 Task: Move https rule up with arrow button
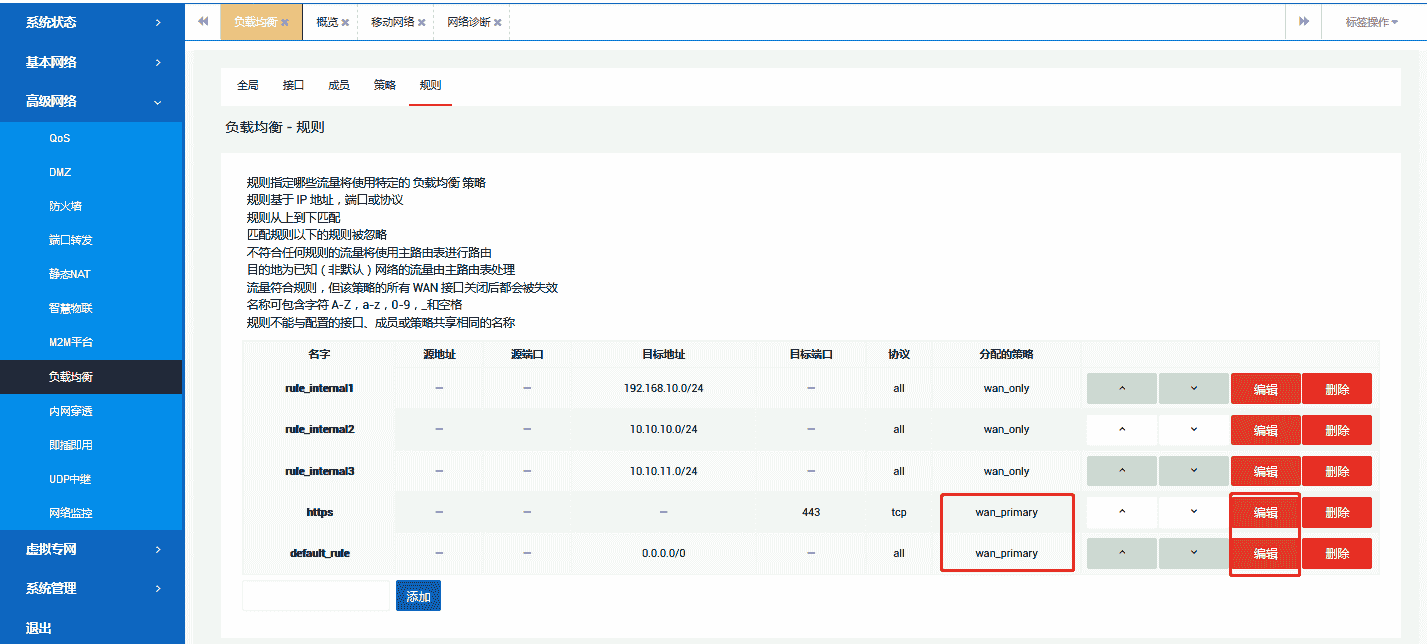[1121, 512]
